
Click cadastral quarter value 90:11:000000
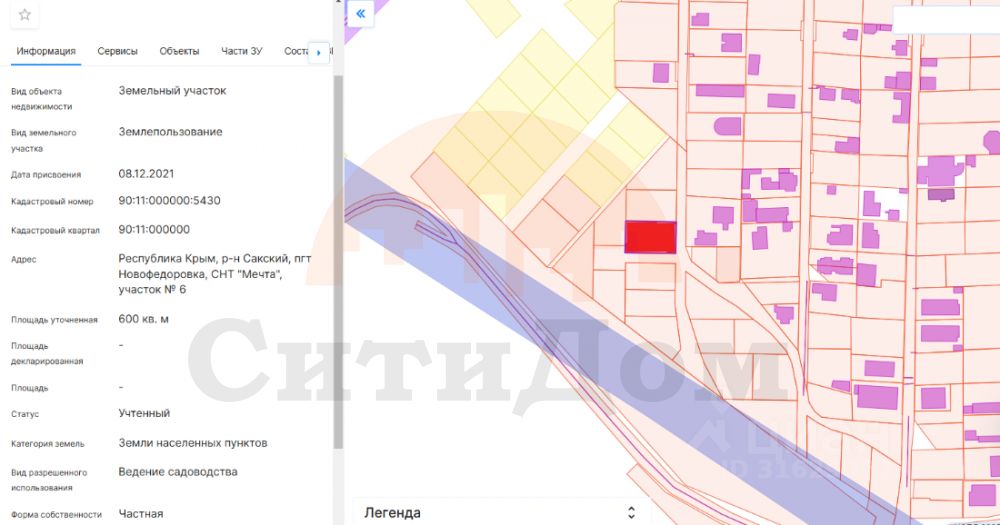[x=154, y=229]
